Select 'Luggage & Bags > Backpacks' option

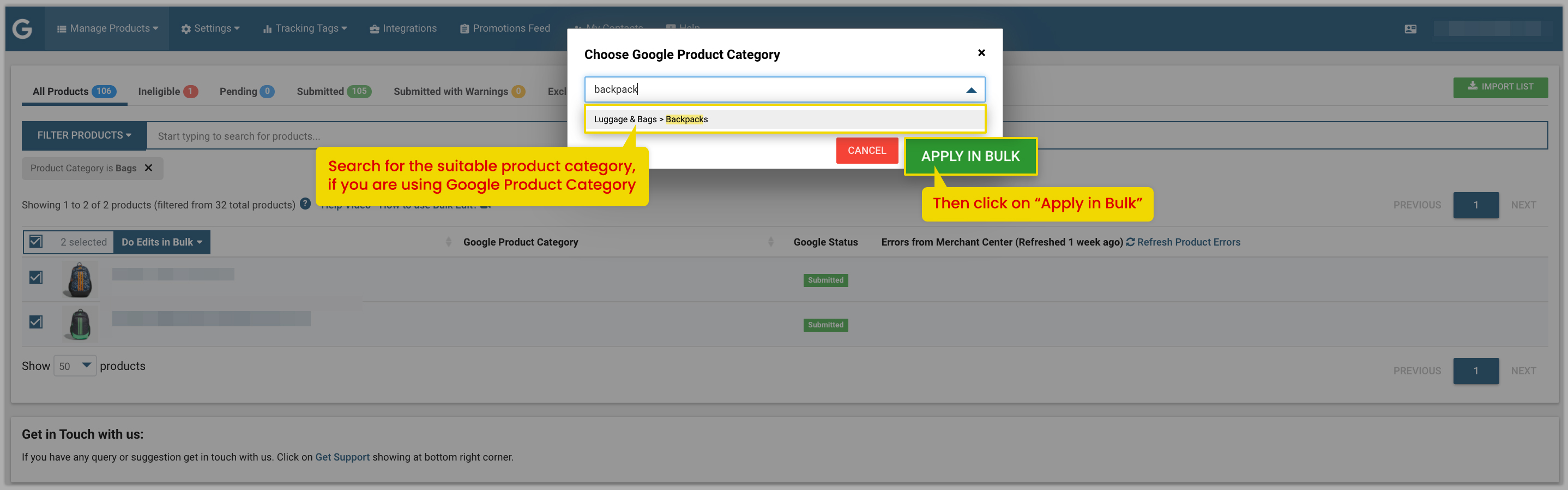[x=785, y=119]
